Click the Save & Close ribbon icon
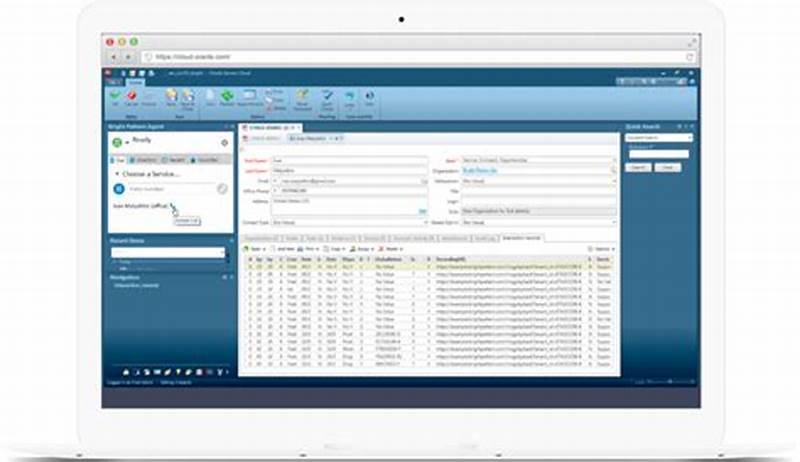This screenshot has width=800, height=462. click(188, 95)
